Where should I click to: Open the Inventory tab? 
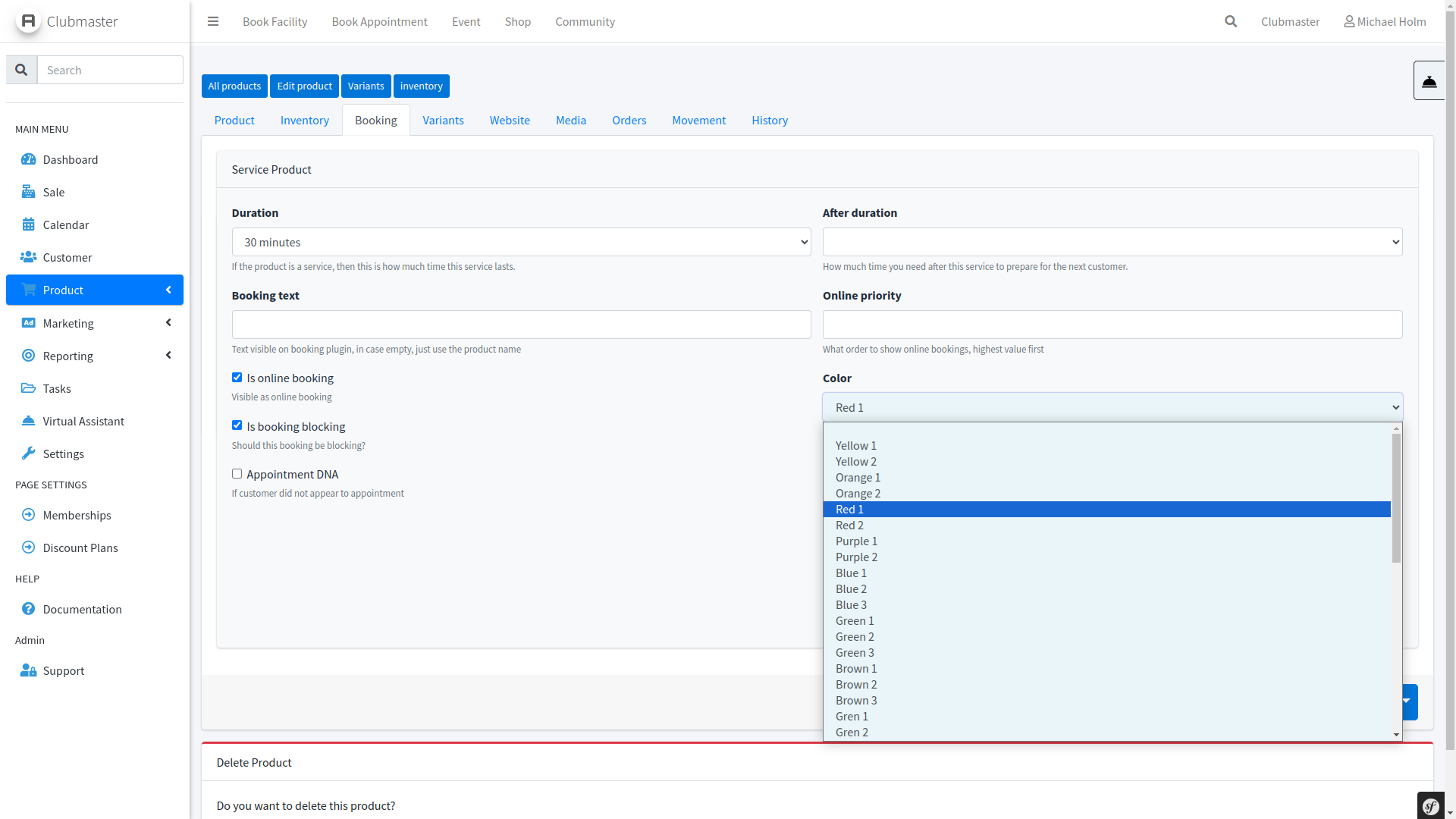pos(304,121)
